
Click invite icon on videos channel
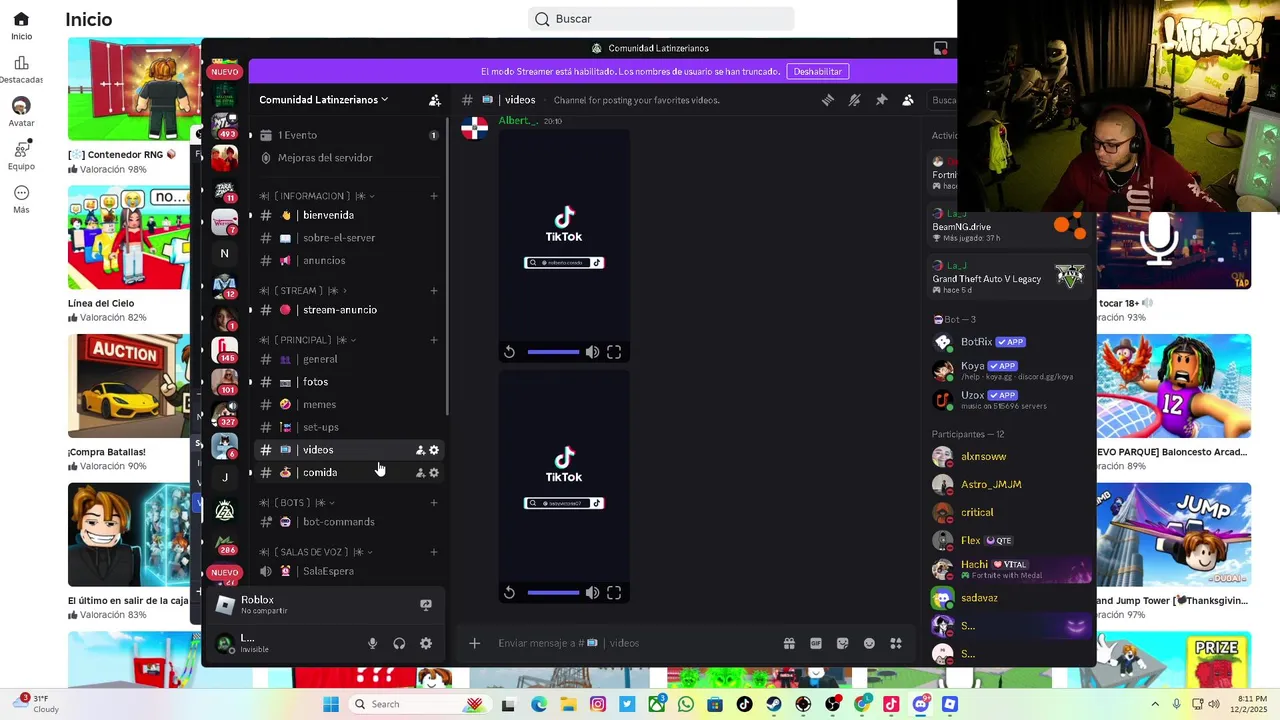(420, 450)
